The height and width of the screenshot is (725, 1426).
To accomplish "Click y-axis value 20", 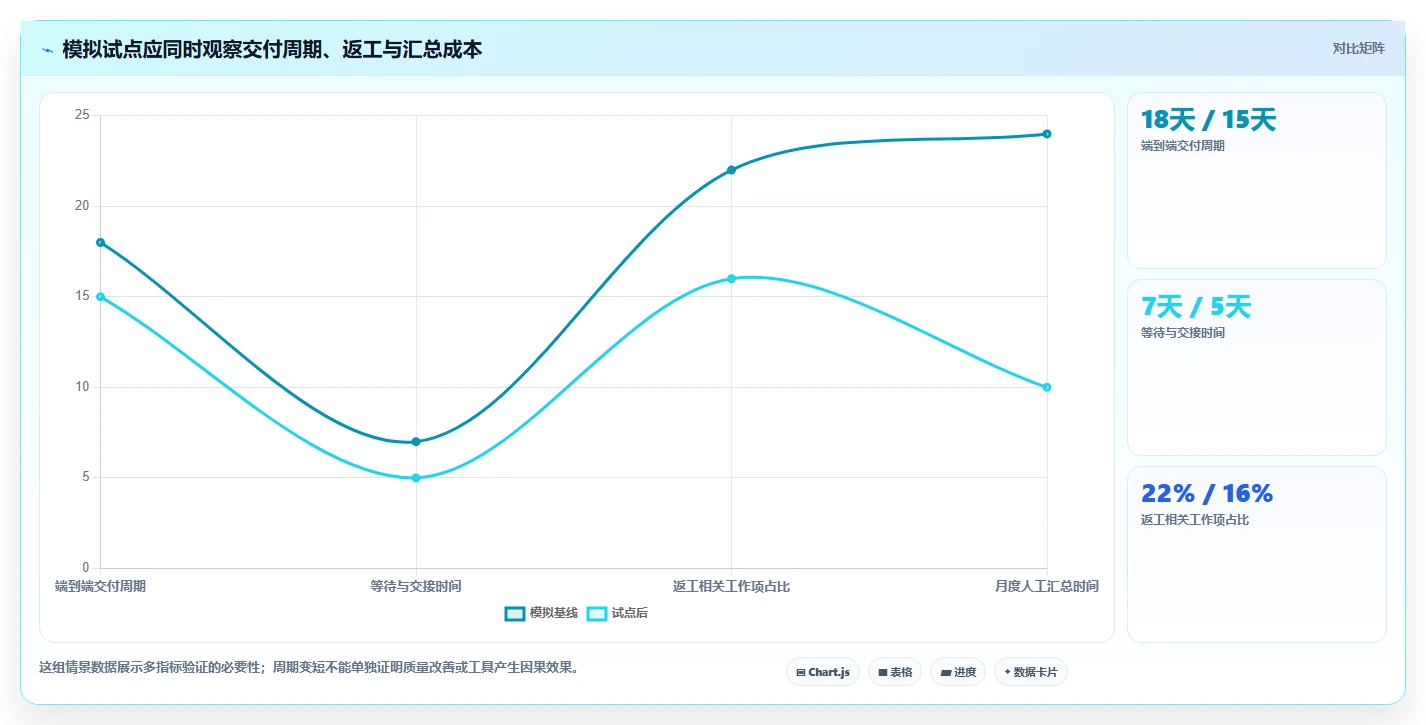I will point(82,206).
